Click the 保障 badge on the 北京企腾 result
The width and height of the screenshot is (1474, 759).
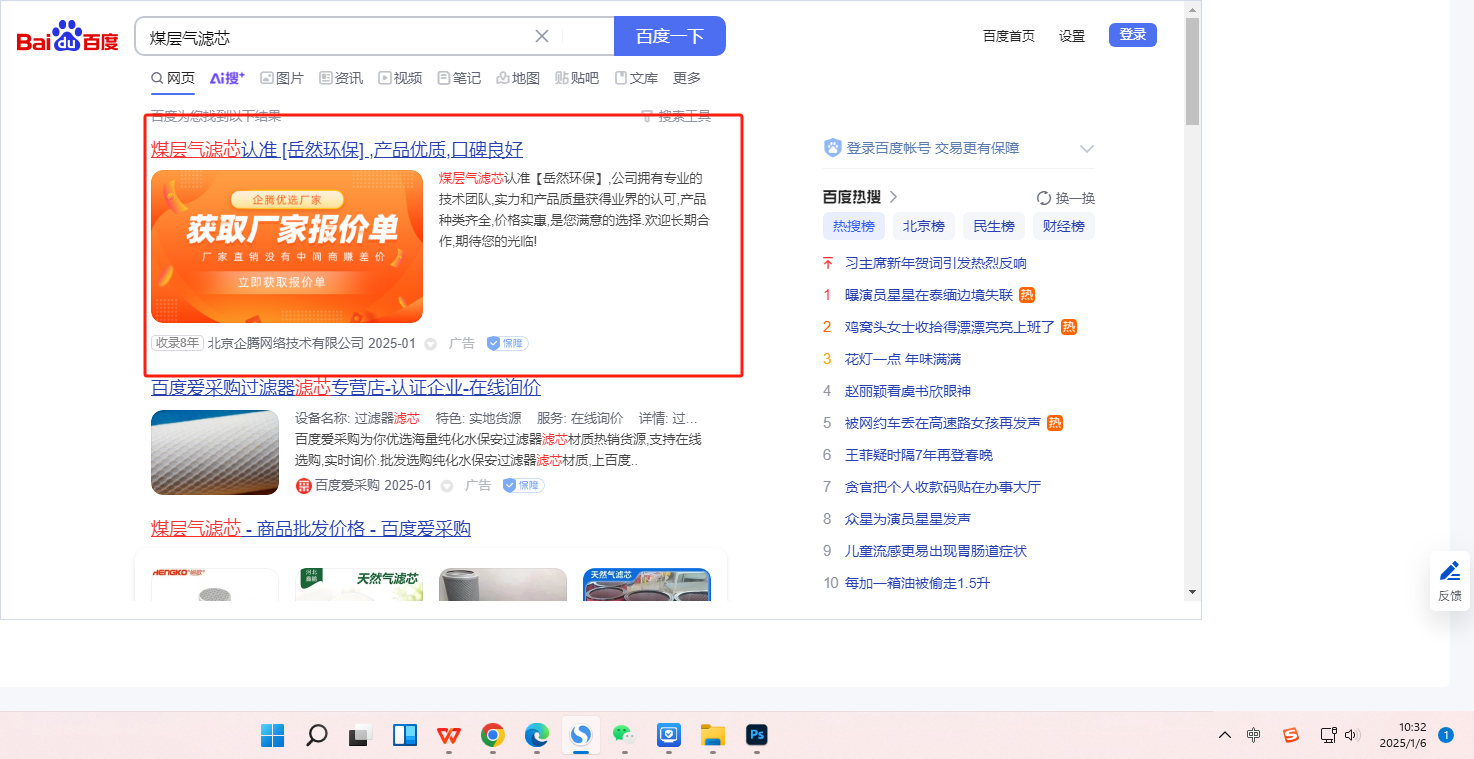507,343
